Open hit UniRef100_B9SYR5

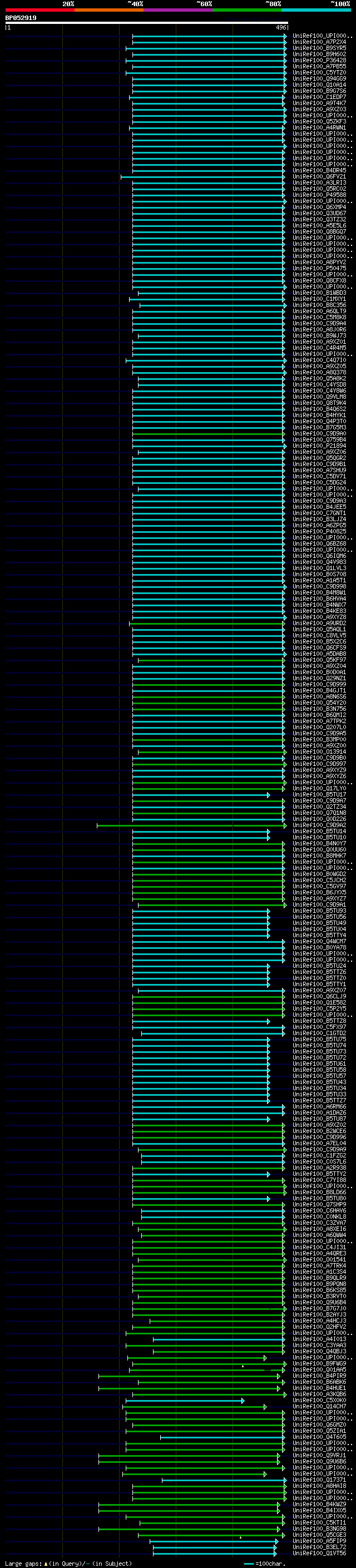tap(319, 48)
